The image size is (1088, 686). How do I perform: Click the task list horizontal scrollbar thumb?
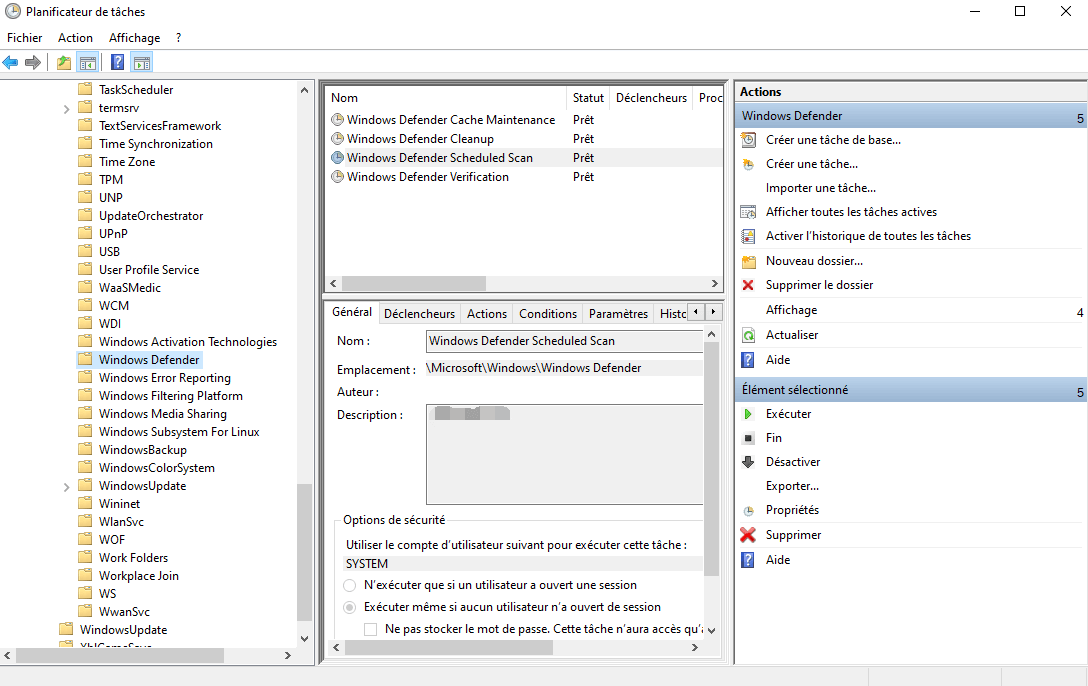tap(414, 284)
